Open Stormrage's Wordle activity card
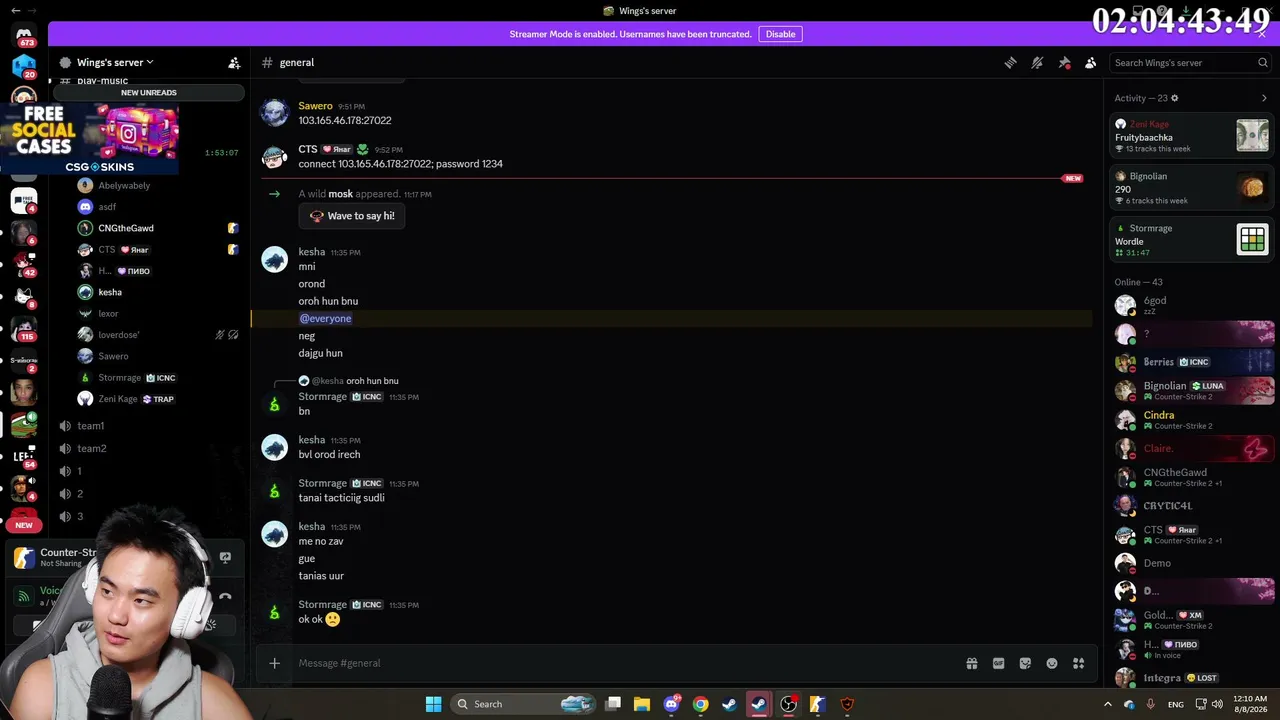 (x=1192, y=240)
